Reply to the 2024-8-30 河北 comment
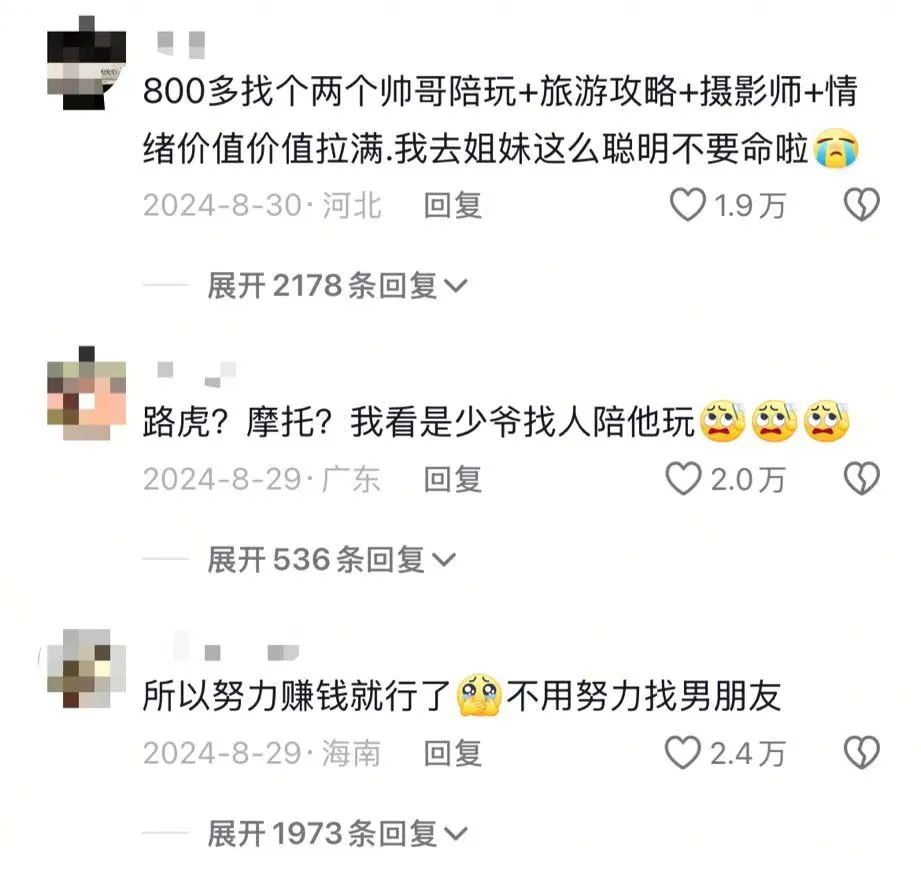 tap(453, 206)
